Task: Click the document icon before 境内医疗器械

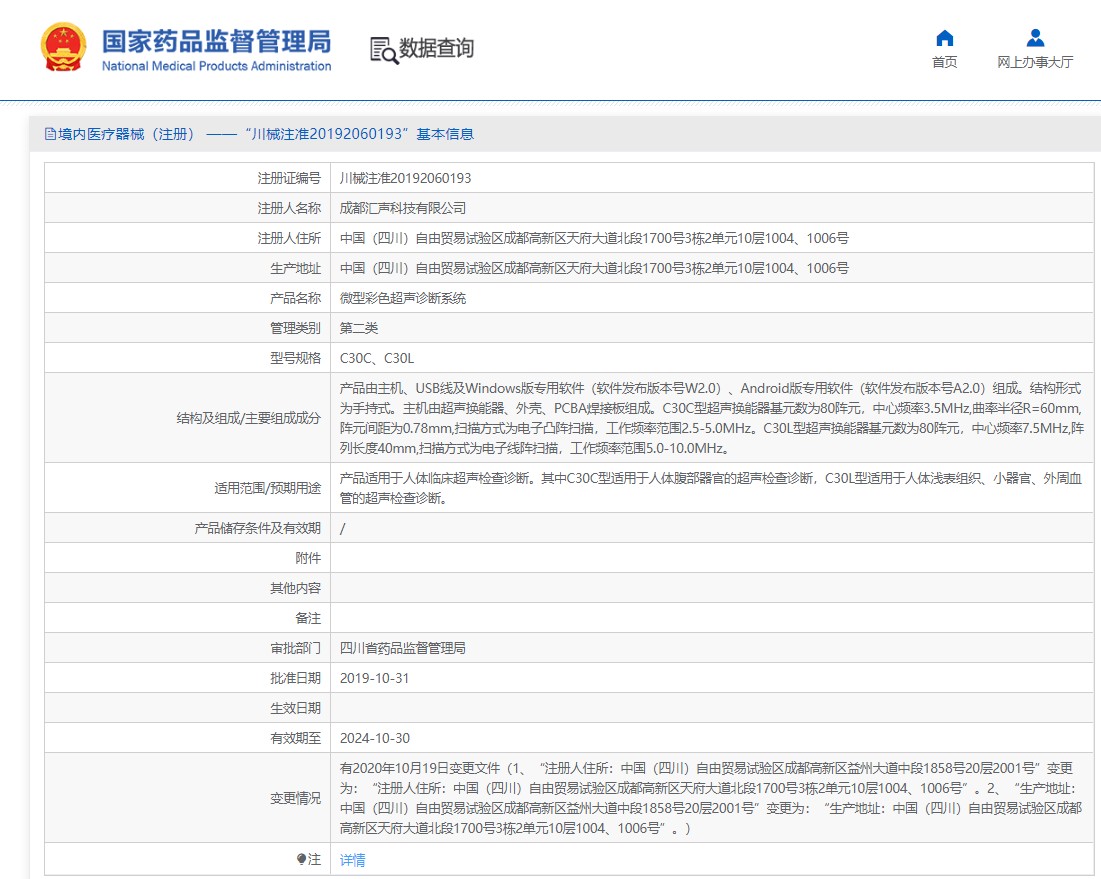Action: point(50,133)
